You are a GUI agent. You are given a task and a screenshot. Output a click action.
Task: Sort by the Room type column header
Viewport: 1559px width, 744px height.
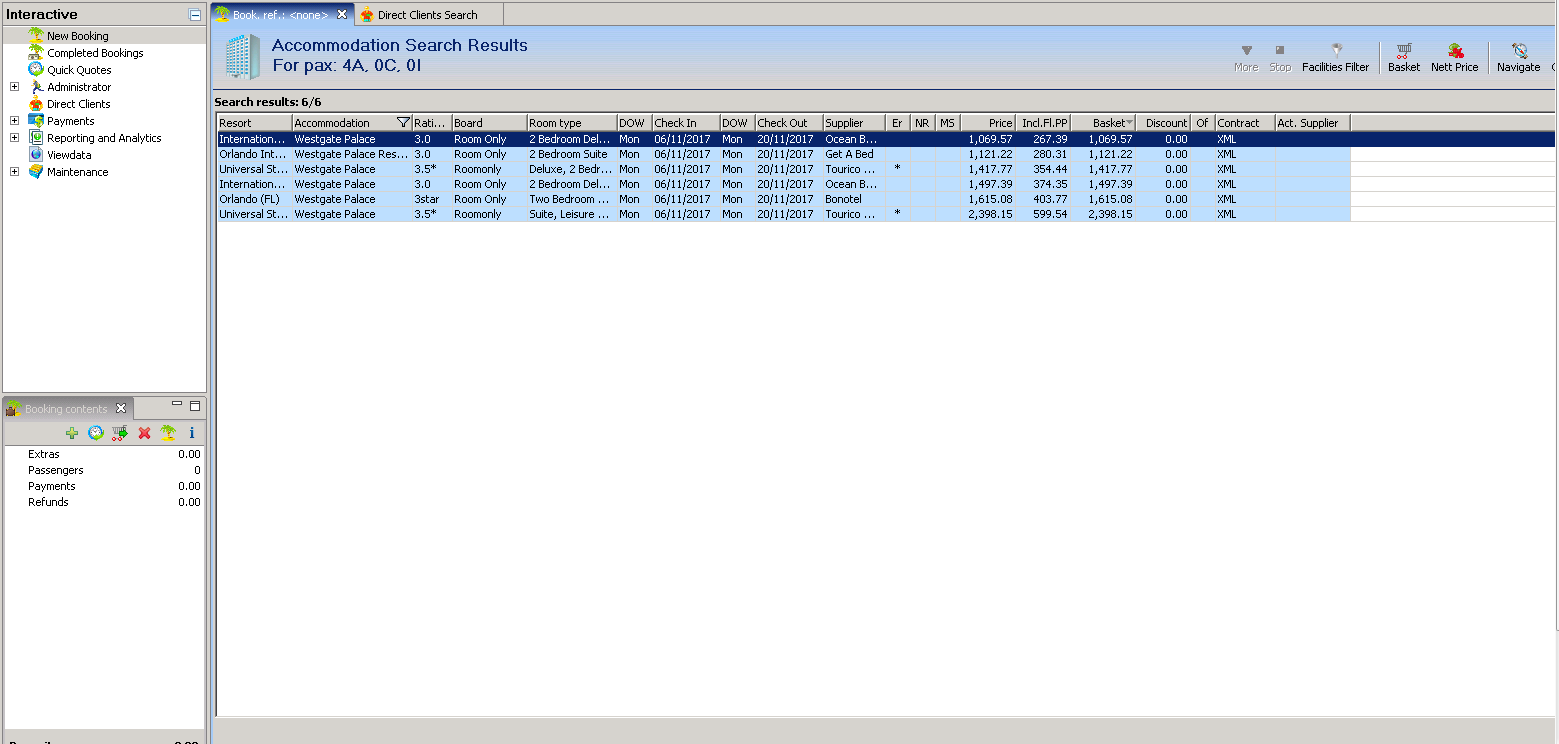tap(572, 123)
